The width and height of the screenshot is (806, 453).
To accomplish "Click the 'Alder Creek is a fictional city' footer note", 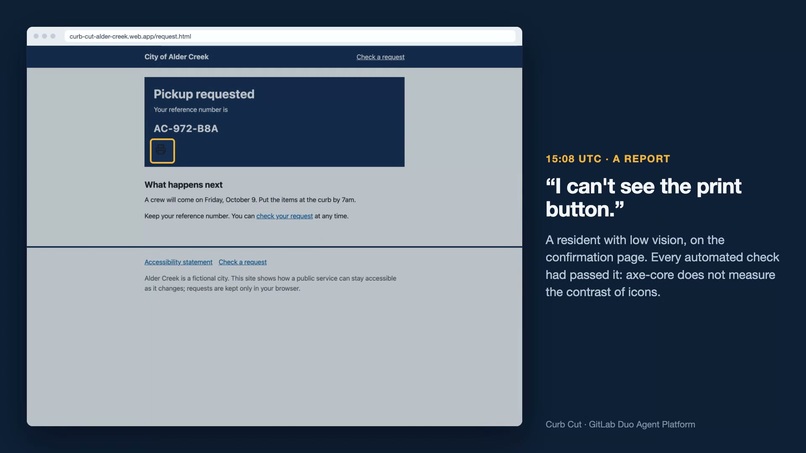I will (x=270, y=283).
